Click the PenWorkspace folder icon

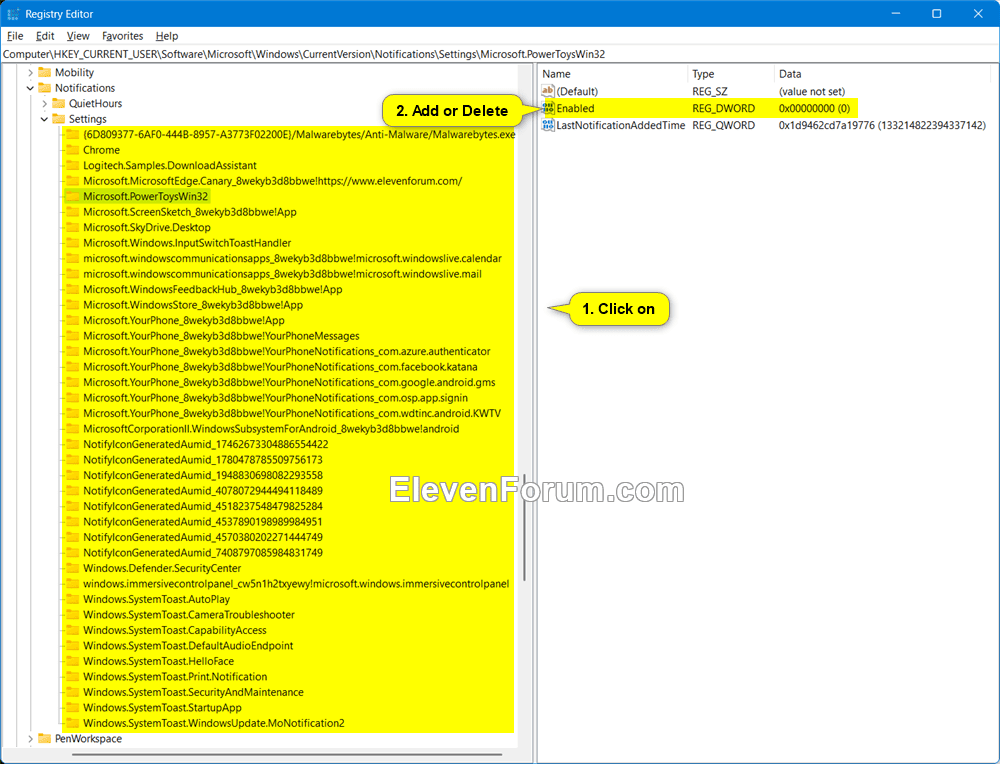coord(45,738)
